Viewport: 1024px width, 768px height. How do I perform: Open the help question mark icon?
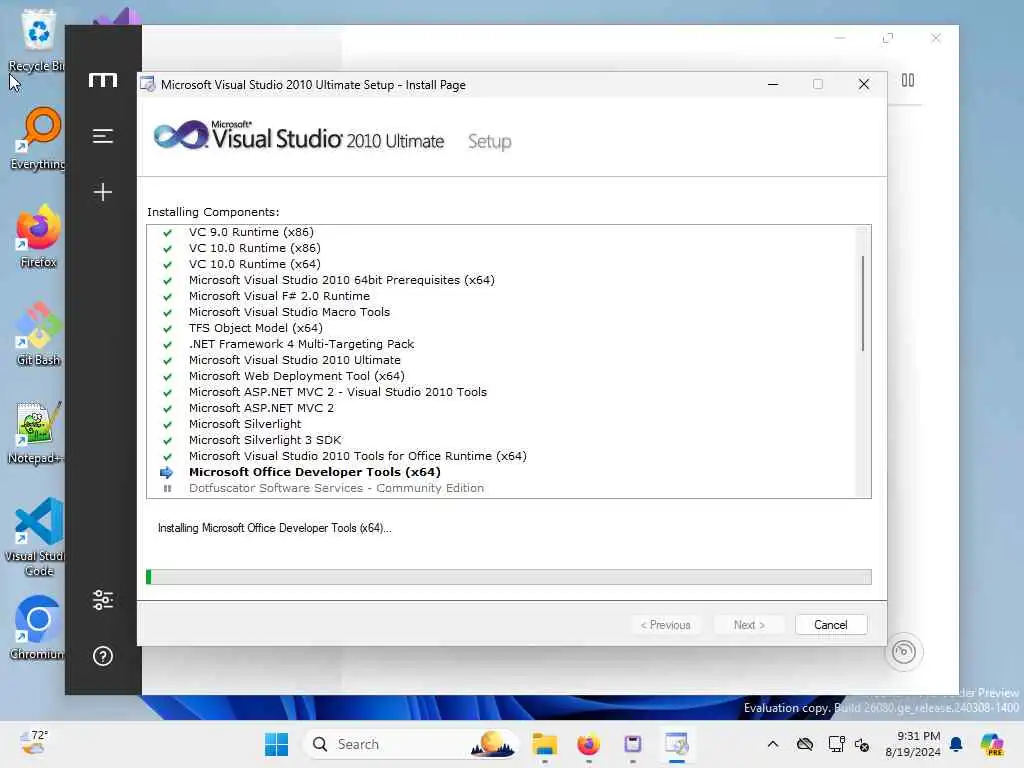tap(103, 656)
